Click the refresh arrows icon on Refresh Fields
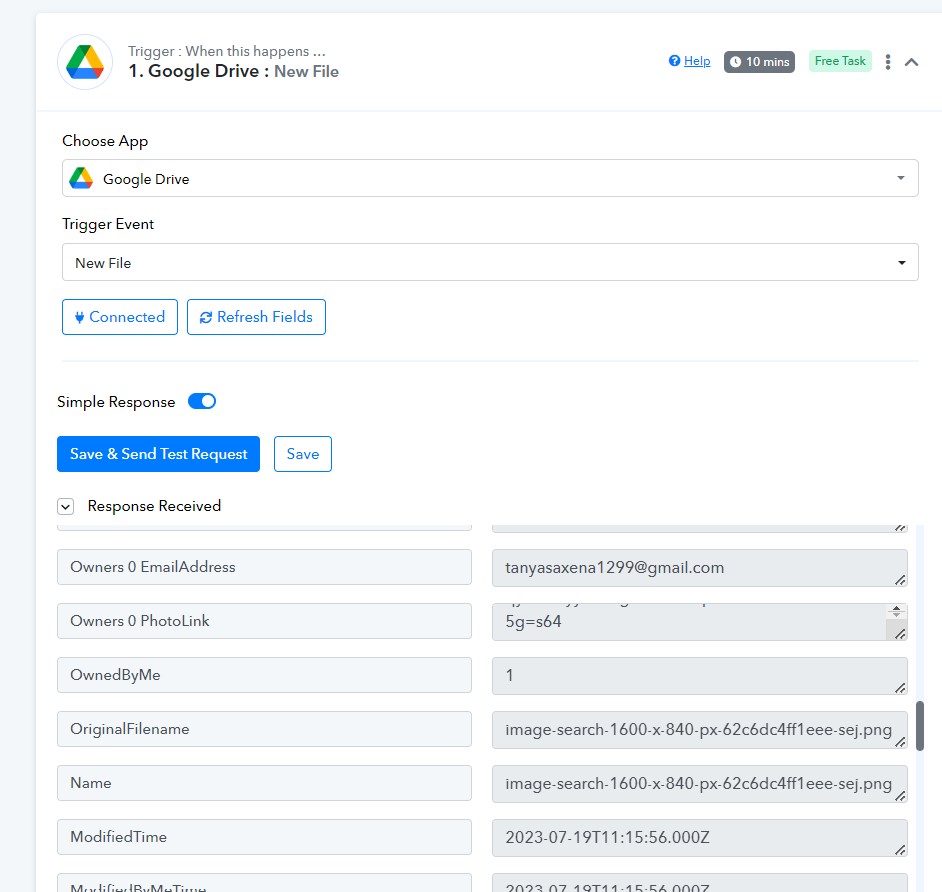942x892 pixels. [205, 317]
